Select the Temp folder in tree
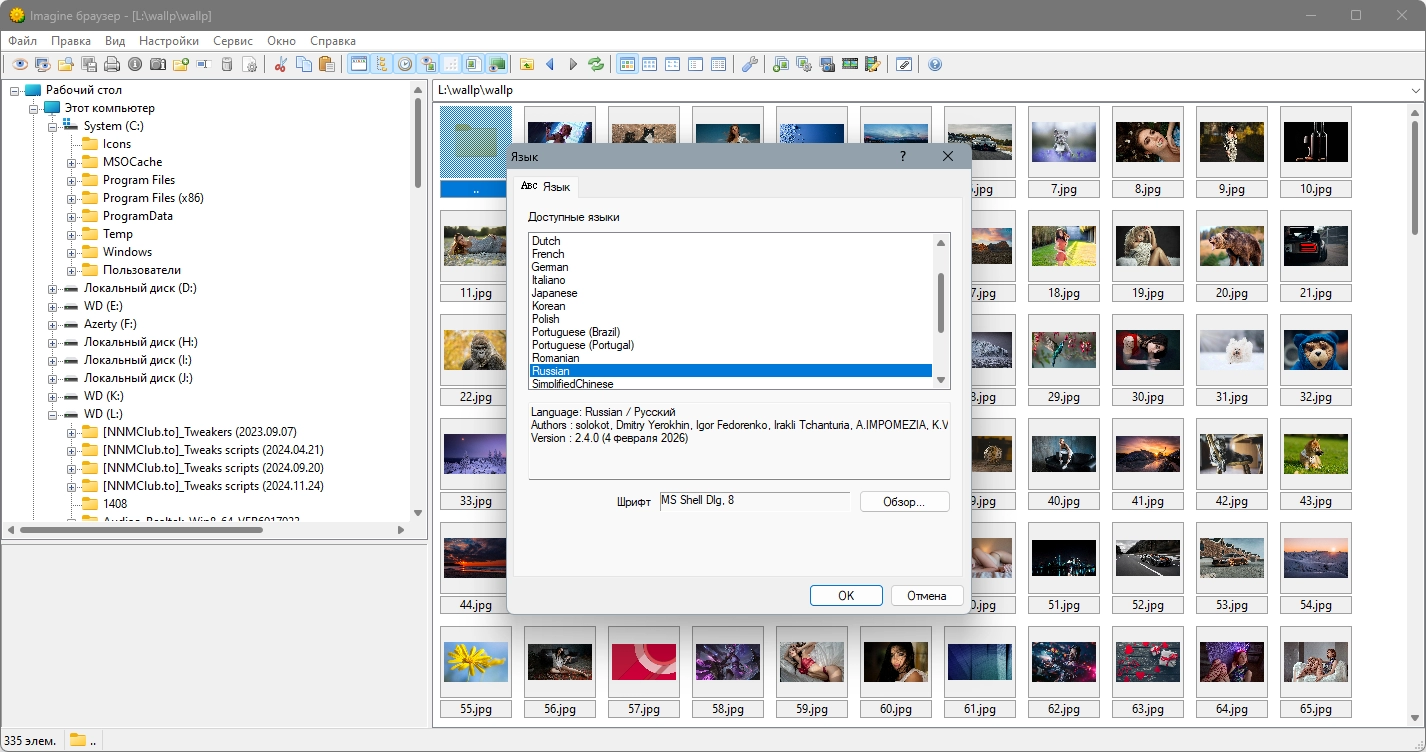This screenshot has height=752, width=1426. click(x=118, y=234)
